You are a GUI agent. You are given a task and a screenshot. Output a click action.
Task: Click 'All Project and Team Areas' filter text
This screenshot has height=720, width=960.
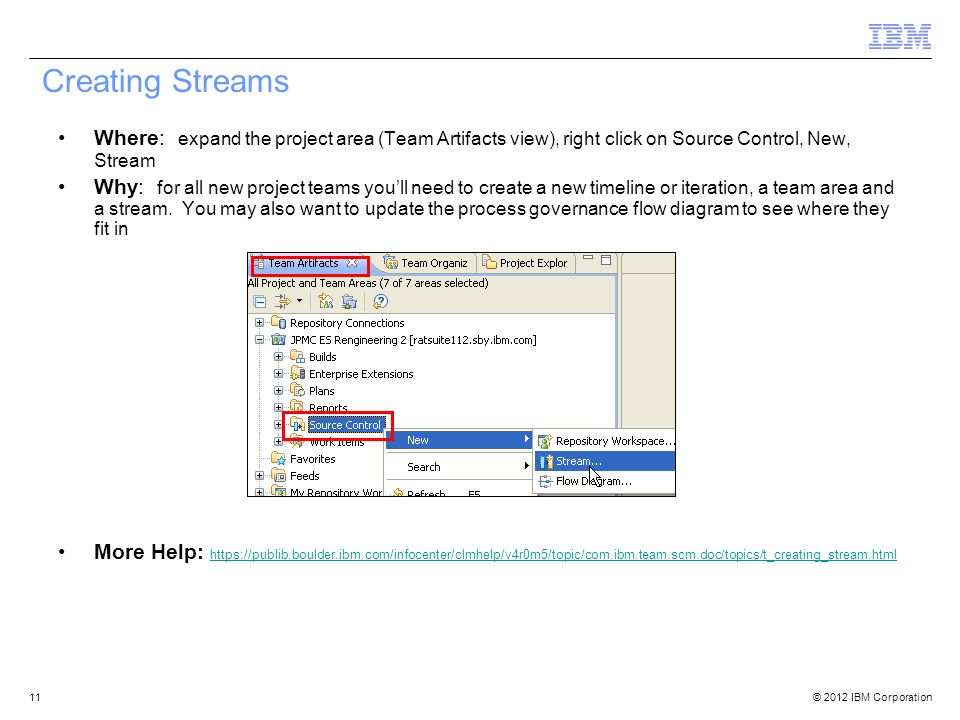point(368,283)
